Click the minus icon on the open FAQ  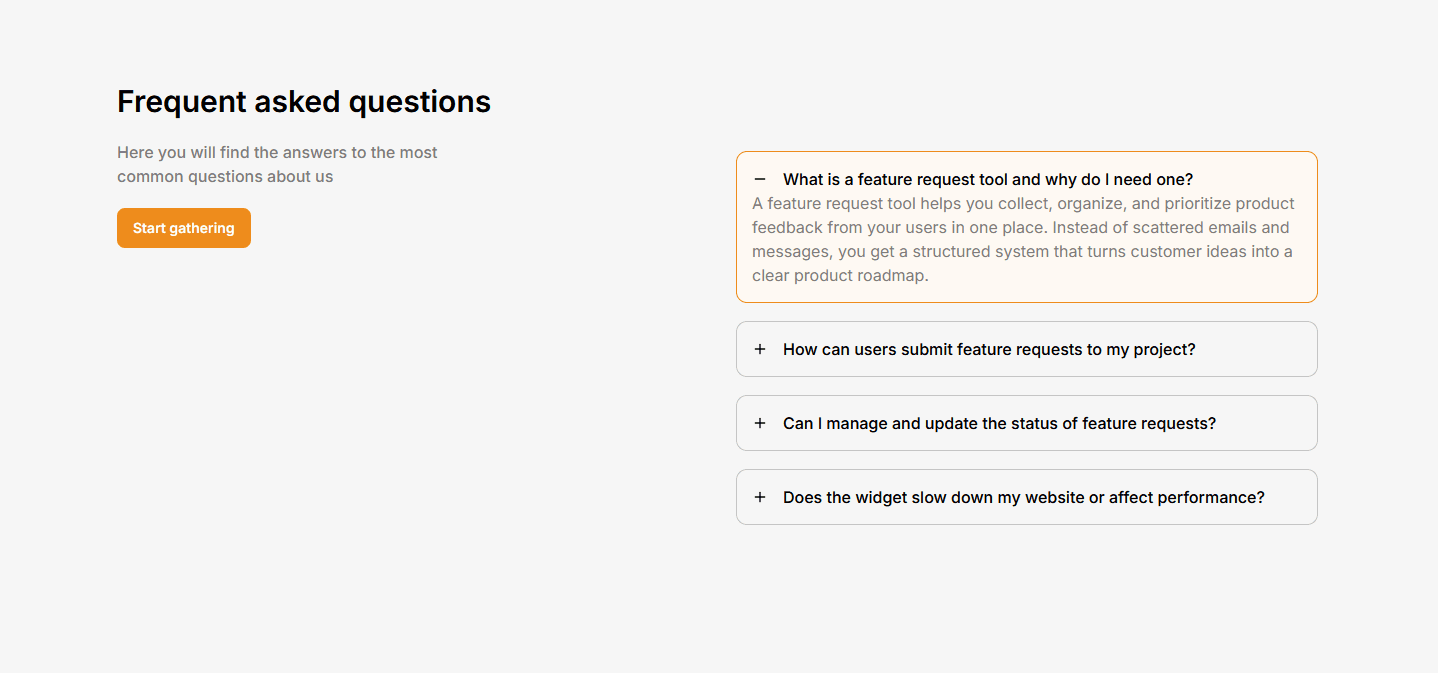760,179
